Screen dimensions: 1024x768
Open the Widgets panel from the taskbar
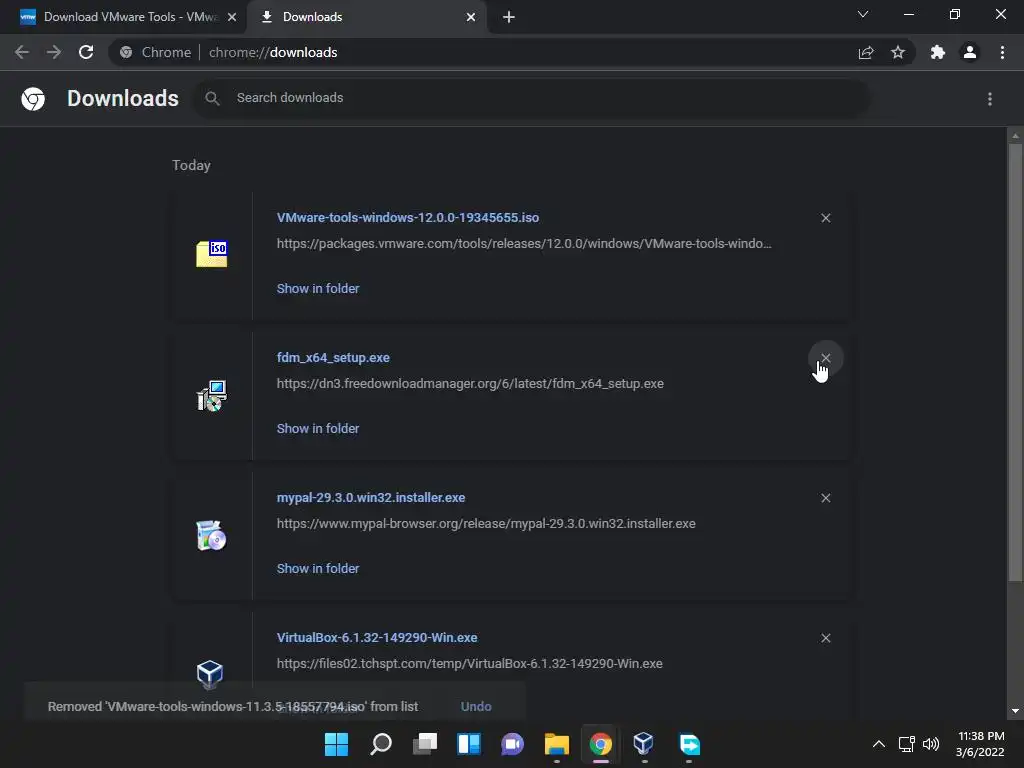469,744
